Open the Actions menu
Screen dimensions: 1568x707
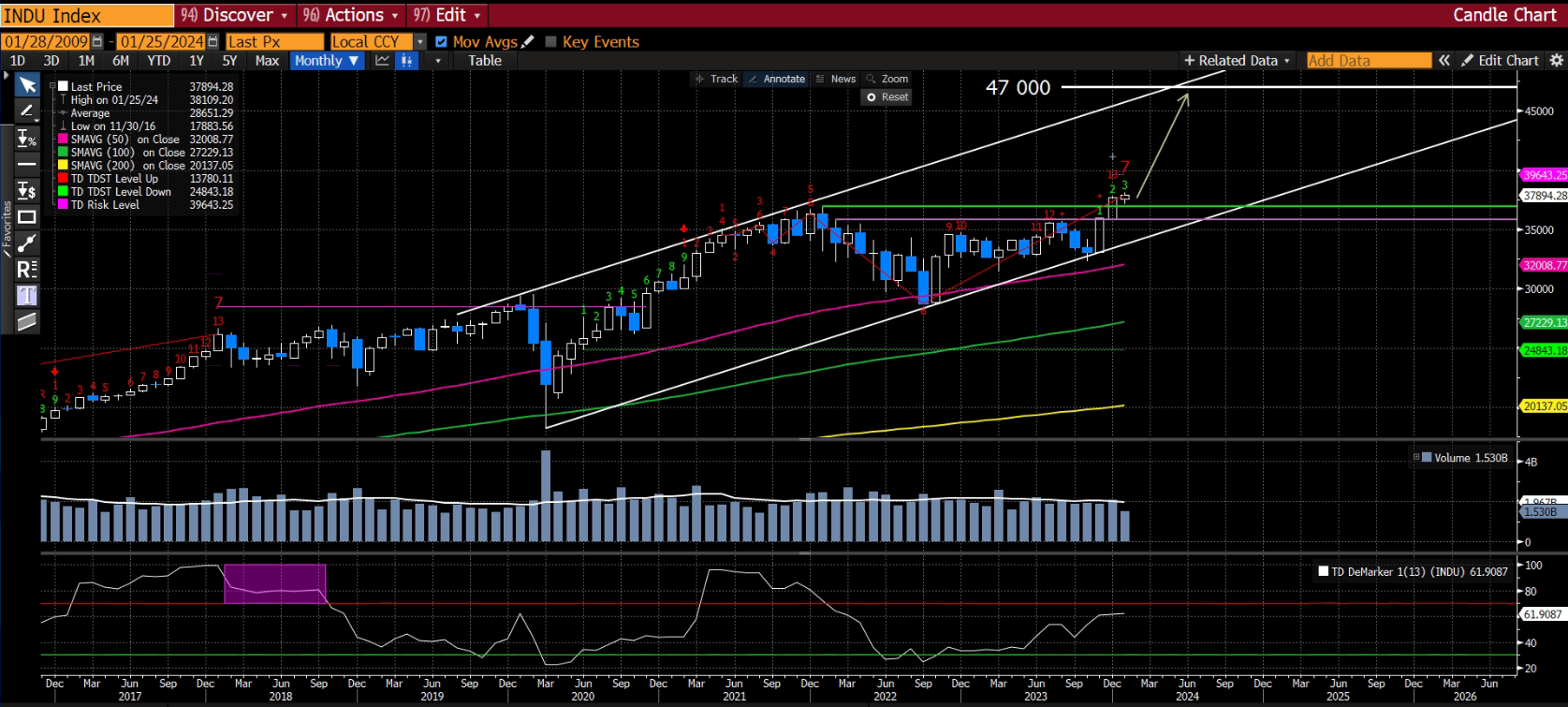pyautogui.click(x=351, y=15)
